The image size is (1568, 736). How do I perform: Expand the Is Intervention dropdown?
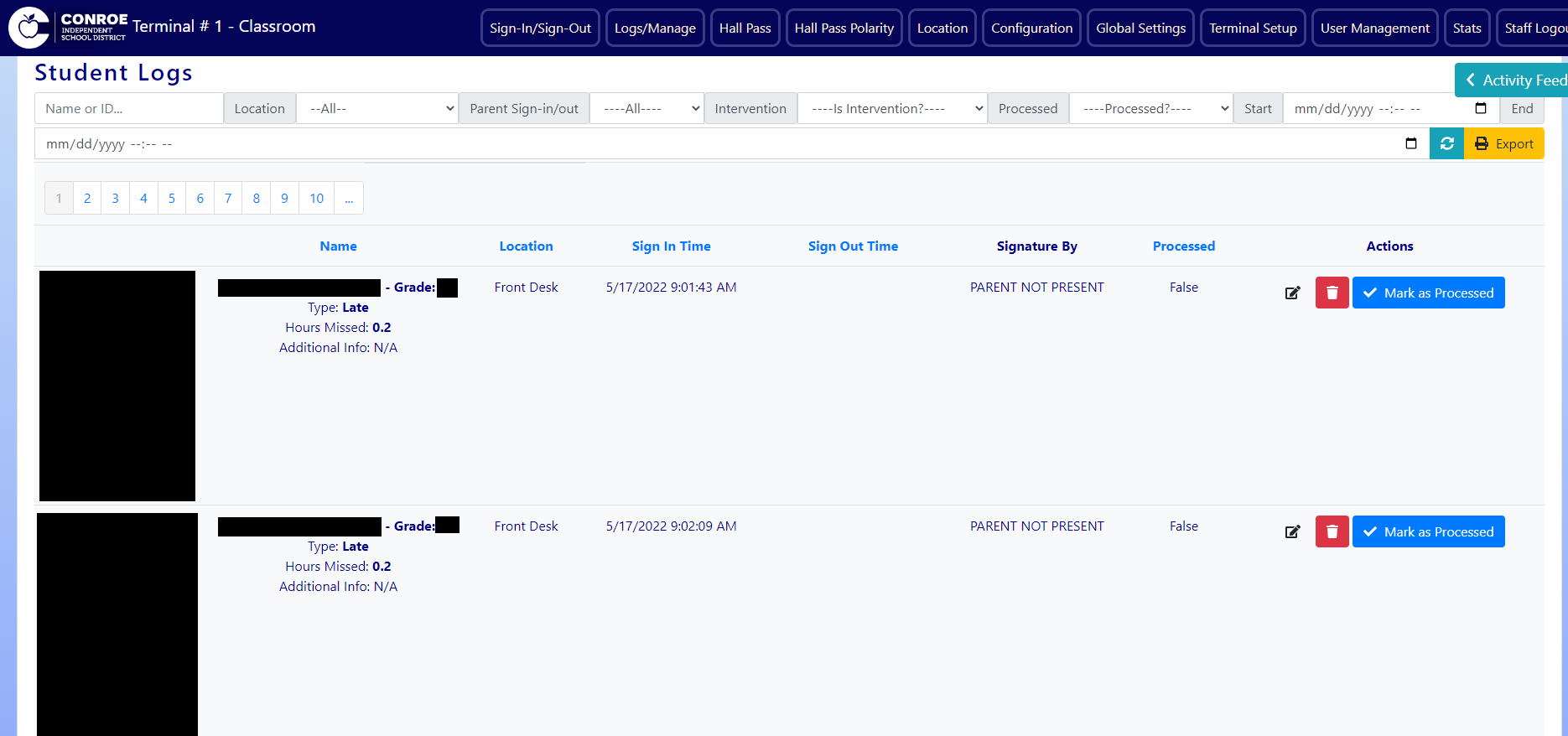click(891, 108)
